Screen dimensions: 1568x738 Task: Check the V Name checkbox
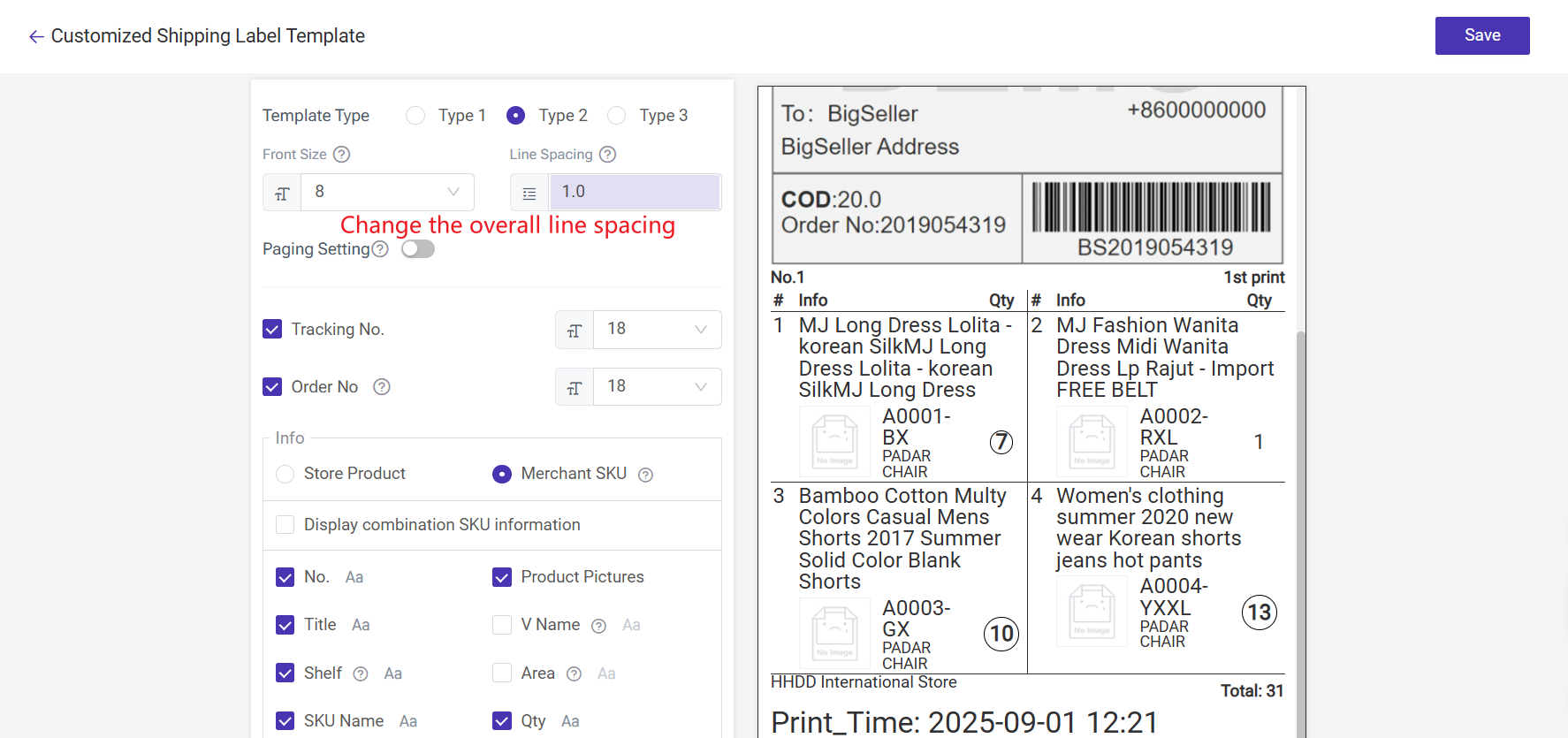(502, 625)
